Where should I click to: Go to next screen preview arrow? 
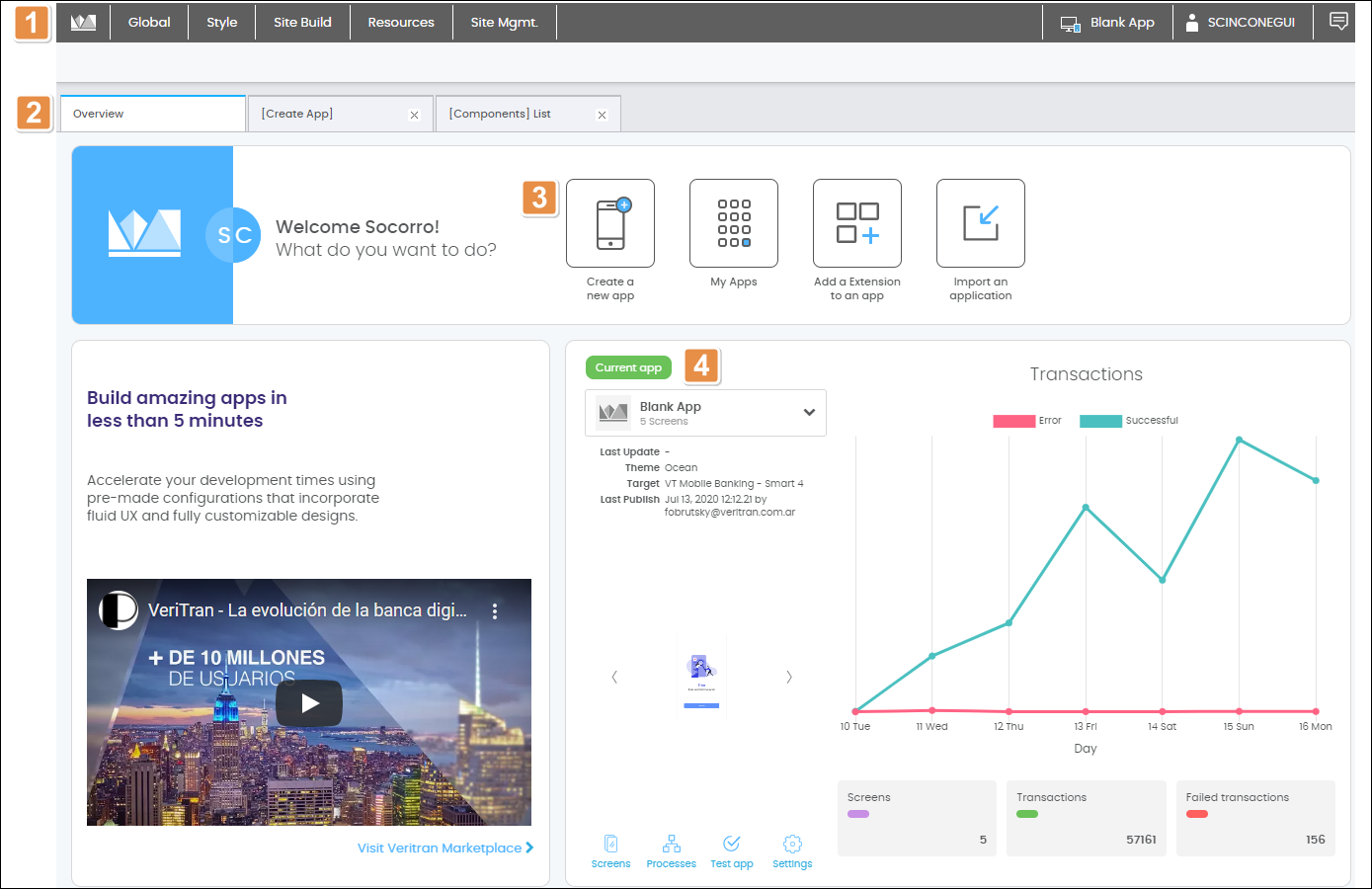tap(788, 677)
